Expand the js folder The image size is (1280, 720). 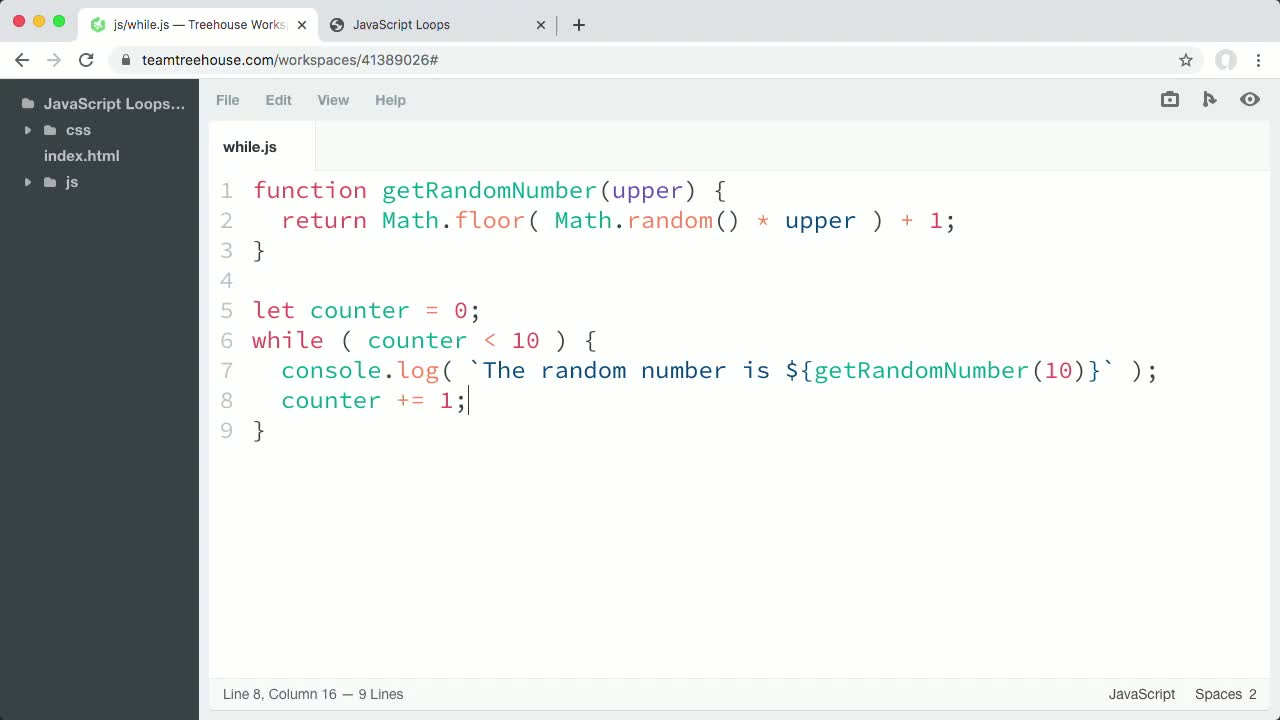coord(28,182)
